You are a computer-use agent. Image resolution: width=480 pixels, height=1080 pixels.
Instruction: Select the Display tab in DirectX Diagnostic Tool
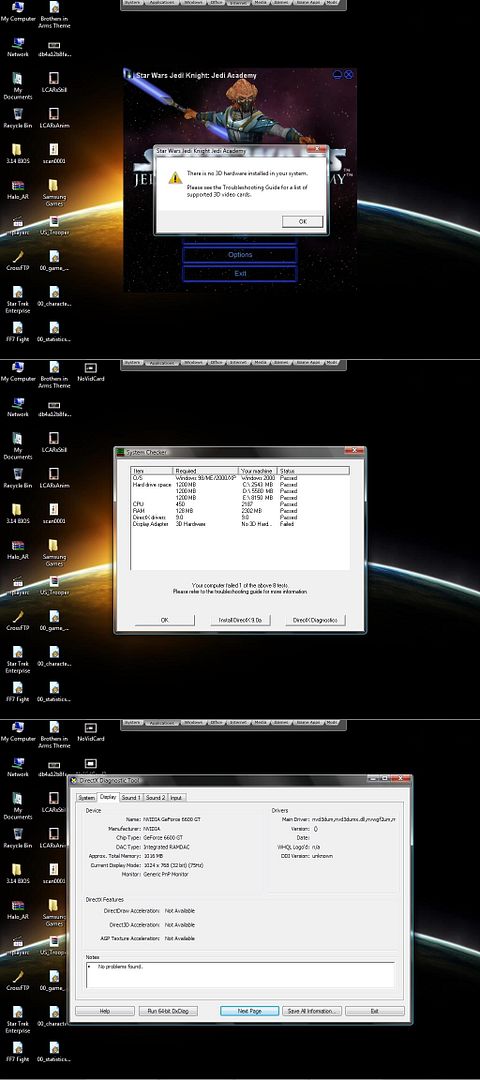coord(108,797)
